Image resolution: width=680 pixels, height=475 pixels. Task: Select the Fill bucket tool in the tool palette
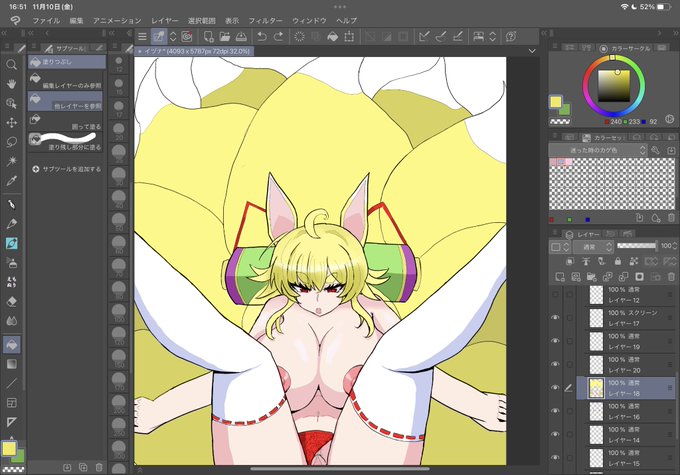click(x=12, y=344)
